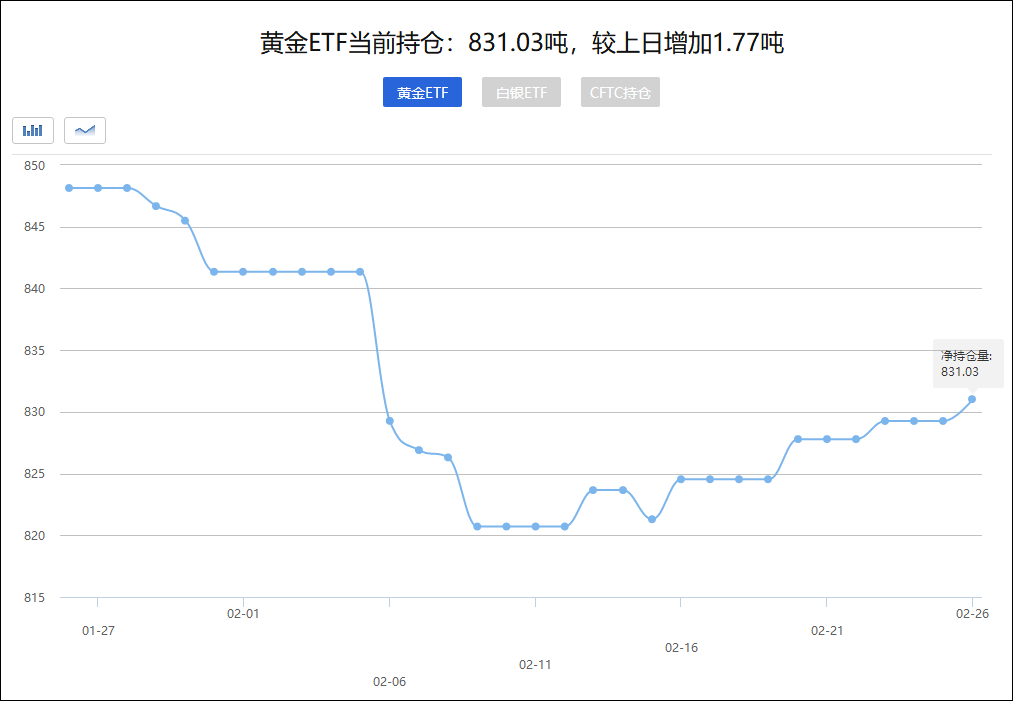Click the x-axis label 02-06
The height and width of the screenshot is (701, 1013).
click(x=390, y=682)
